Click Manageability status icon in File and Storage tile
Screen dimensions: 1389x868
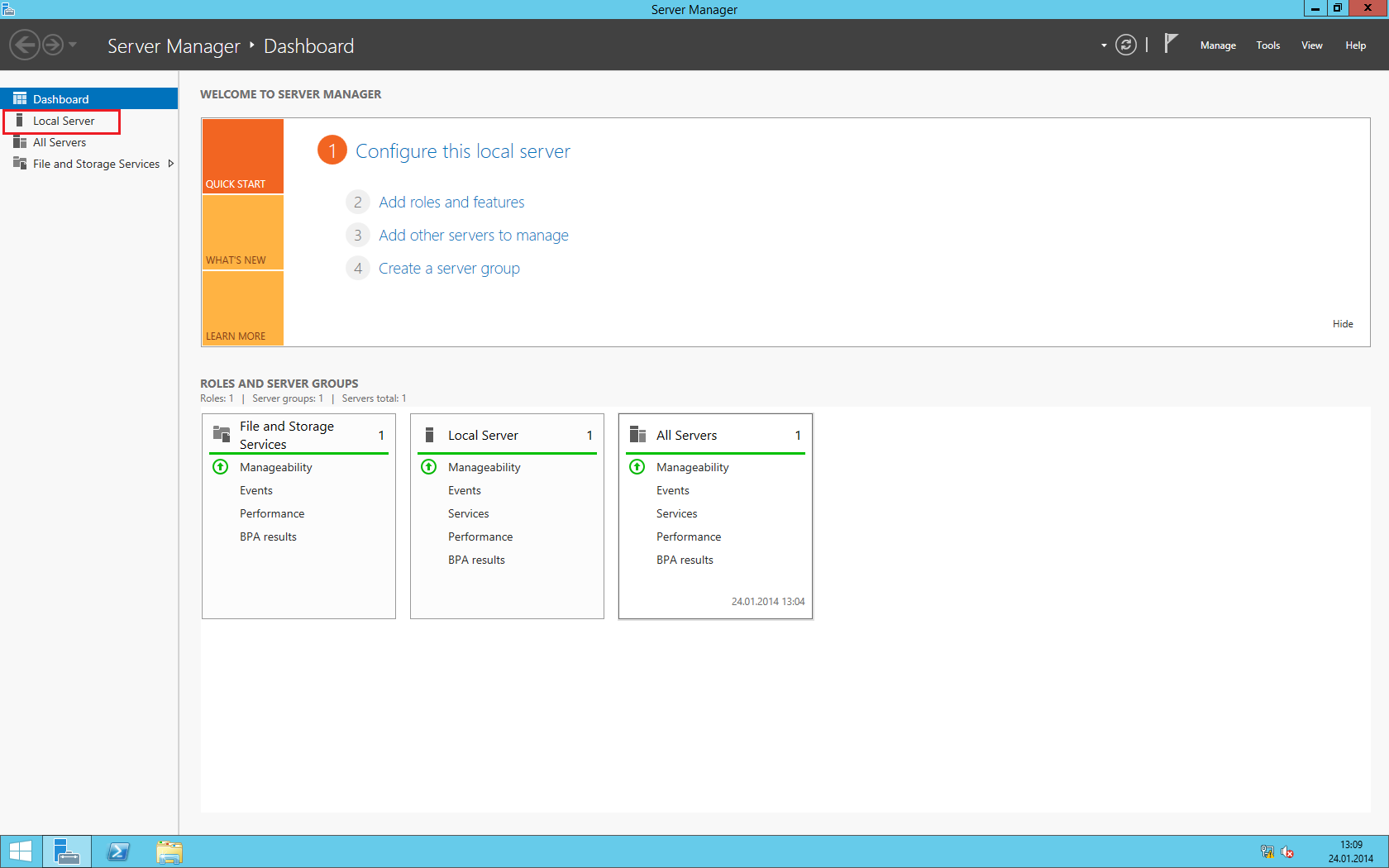[x=221, y=467]
